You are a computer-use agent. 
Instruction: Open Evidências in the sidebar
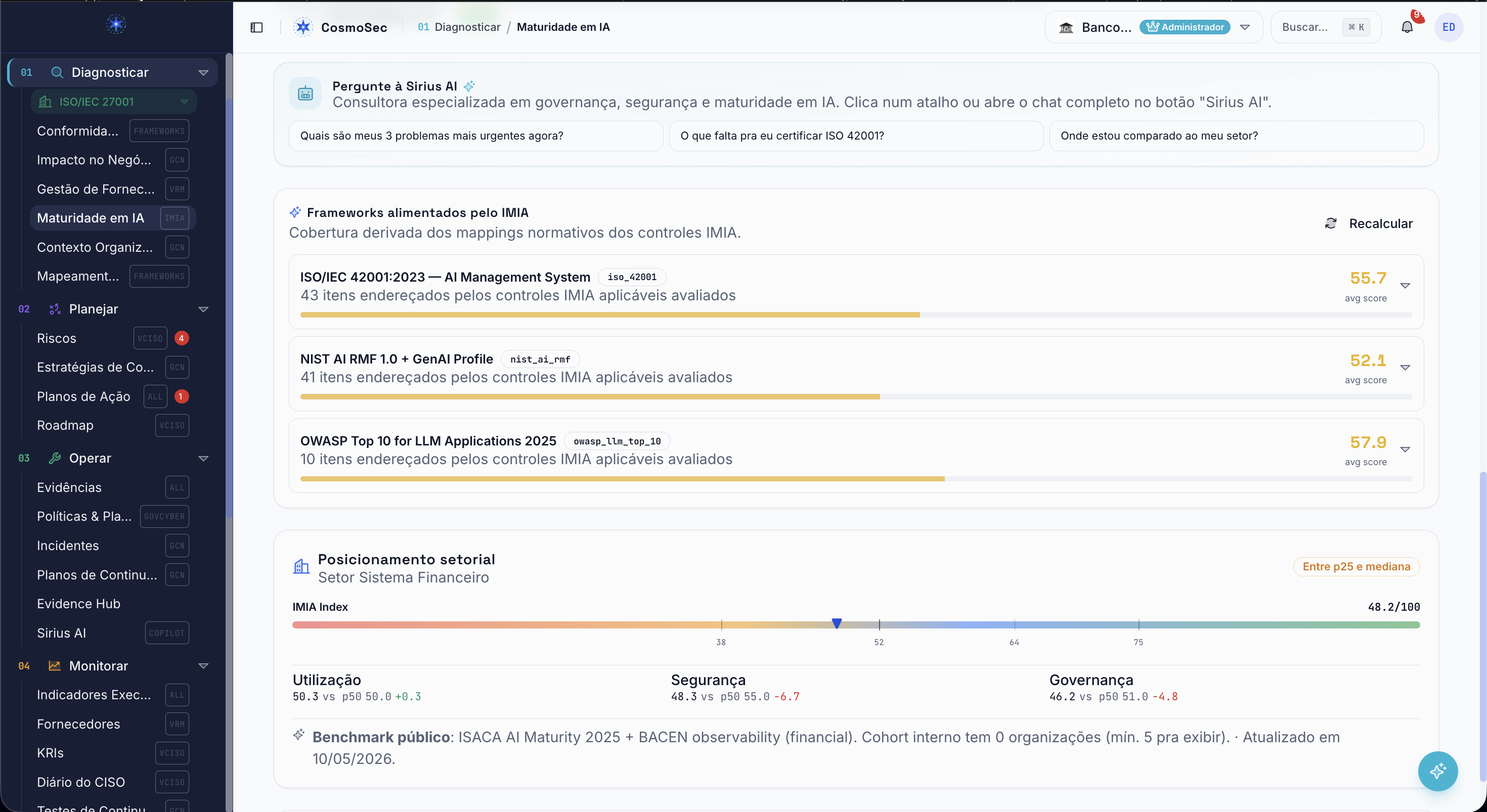tap(113, 488)
